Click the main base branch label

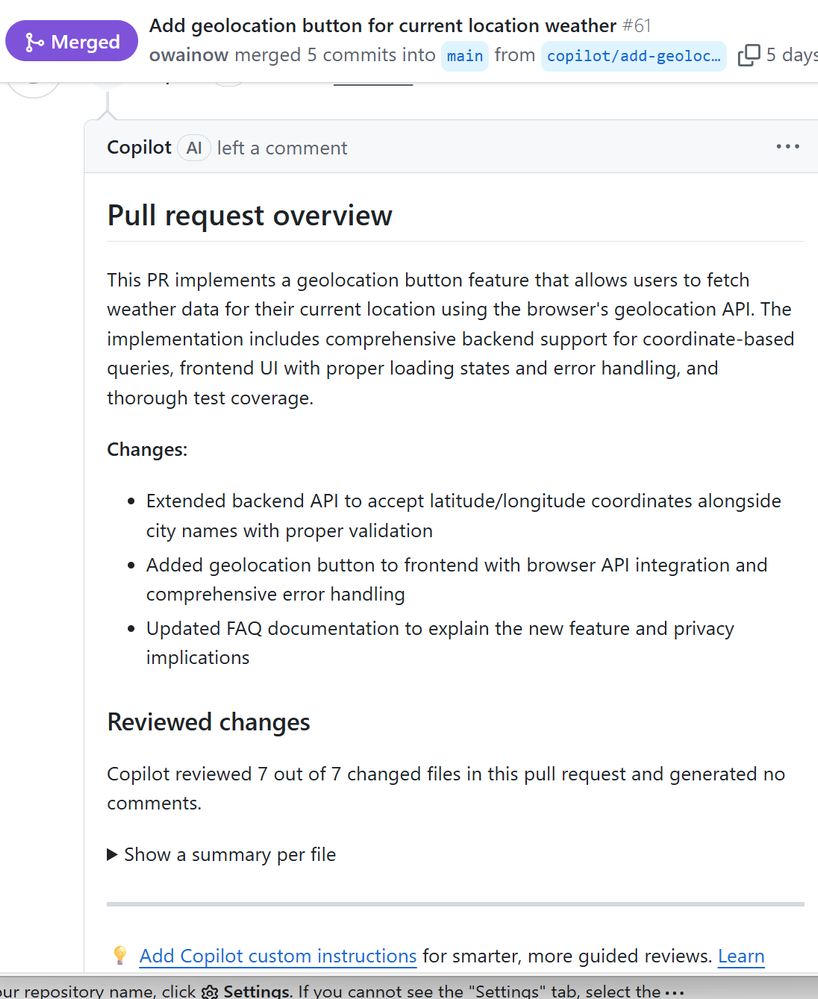coord(465,56)
